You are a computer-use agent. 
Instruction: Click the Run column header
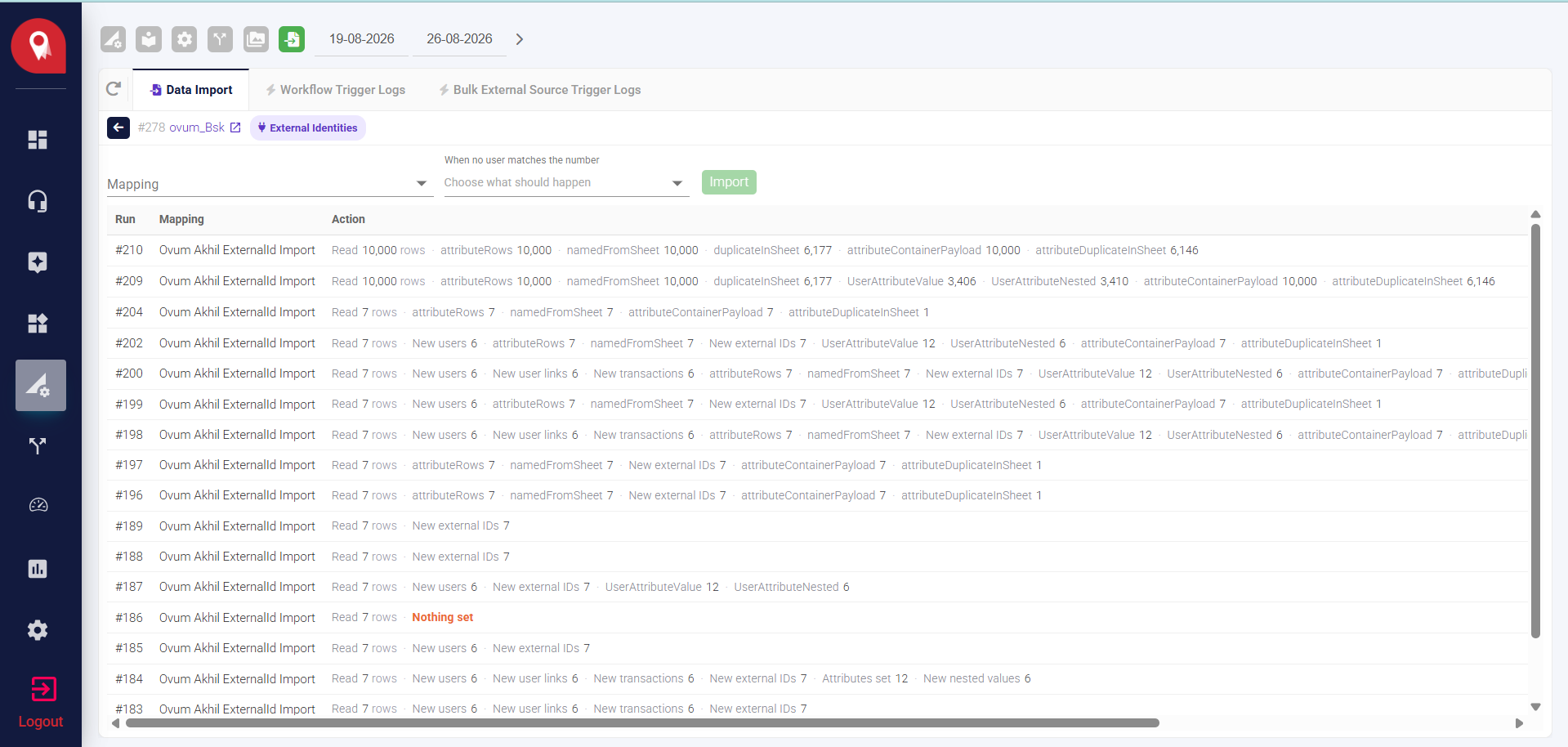click(x=125, y=219)
